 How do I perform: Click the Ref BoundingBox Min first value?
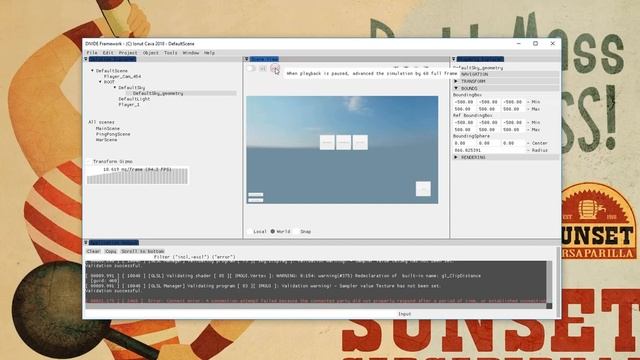point(464,122)
